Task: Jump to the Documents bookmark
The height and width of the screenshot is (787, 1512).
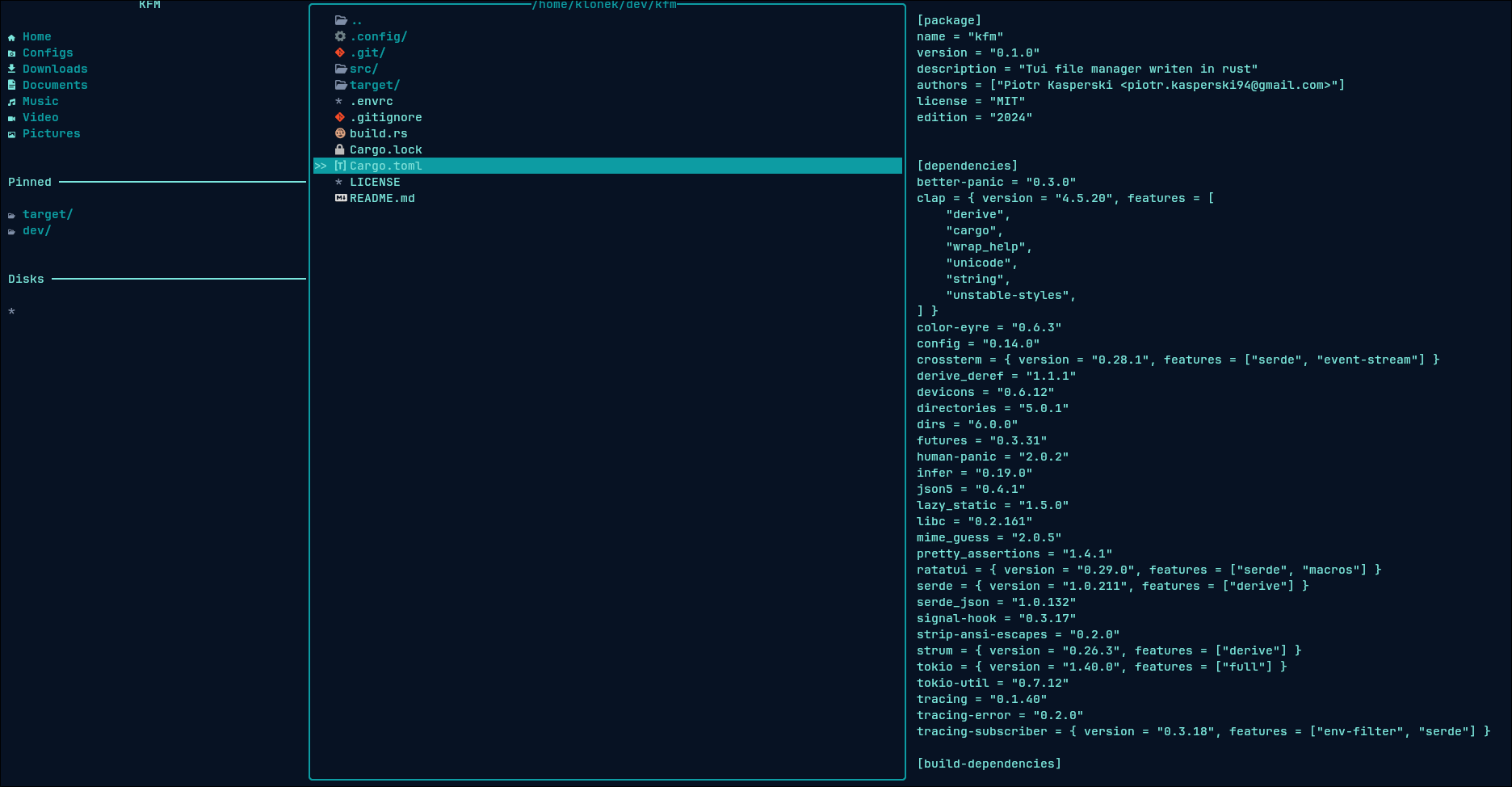Action: point(55,85)
